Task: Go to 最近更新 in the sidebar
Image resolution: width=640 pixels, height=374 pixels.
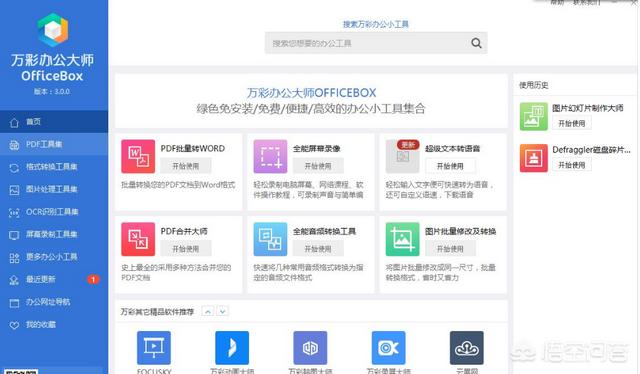Action: 54,279
